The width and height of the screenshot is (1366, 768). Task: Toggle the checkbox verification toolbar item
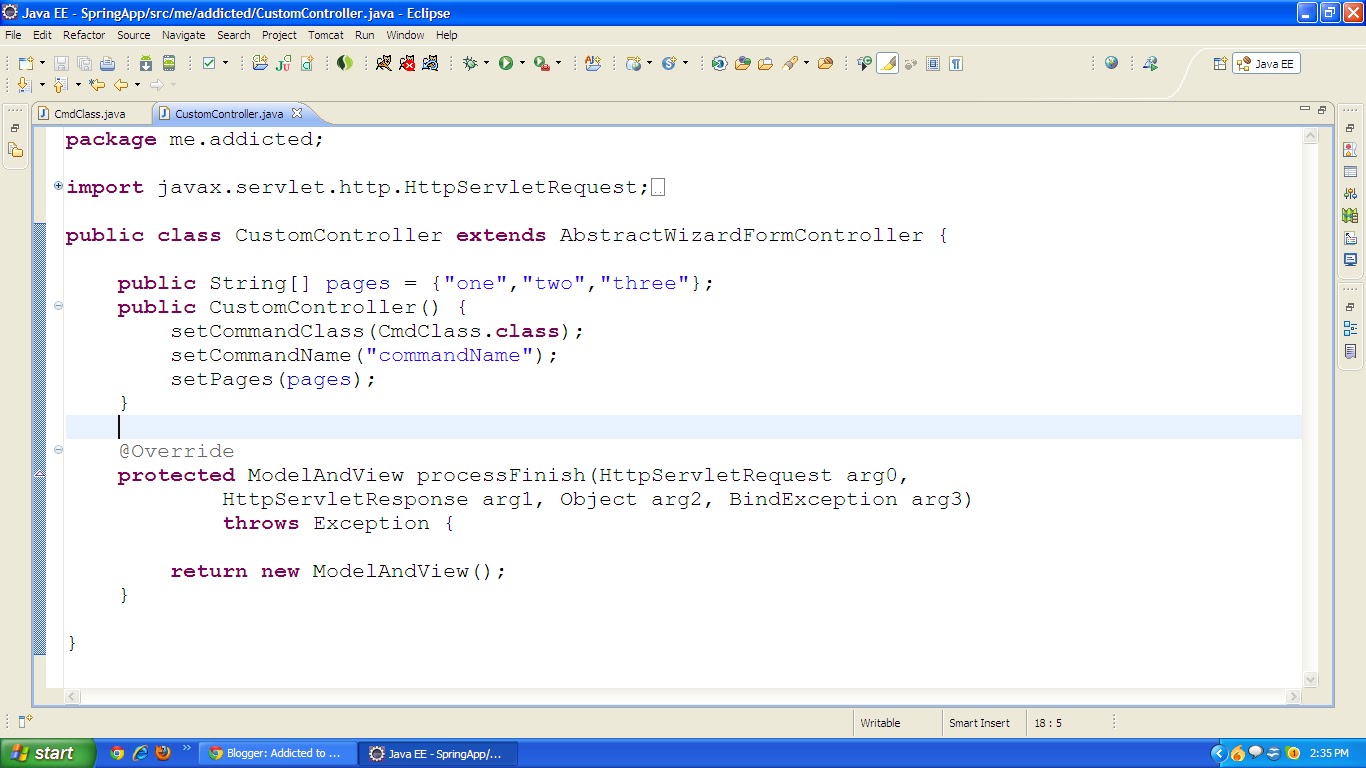click(206, 63)
